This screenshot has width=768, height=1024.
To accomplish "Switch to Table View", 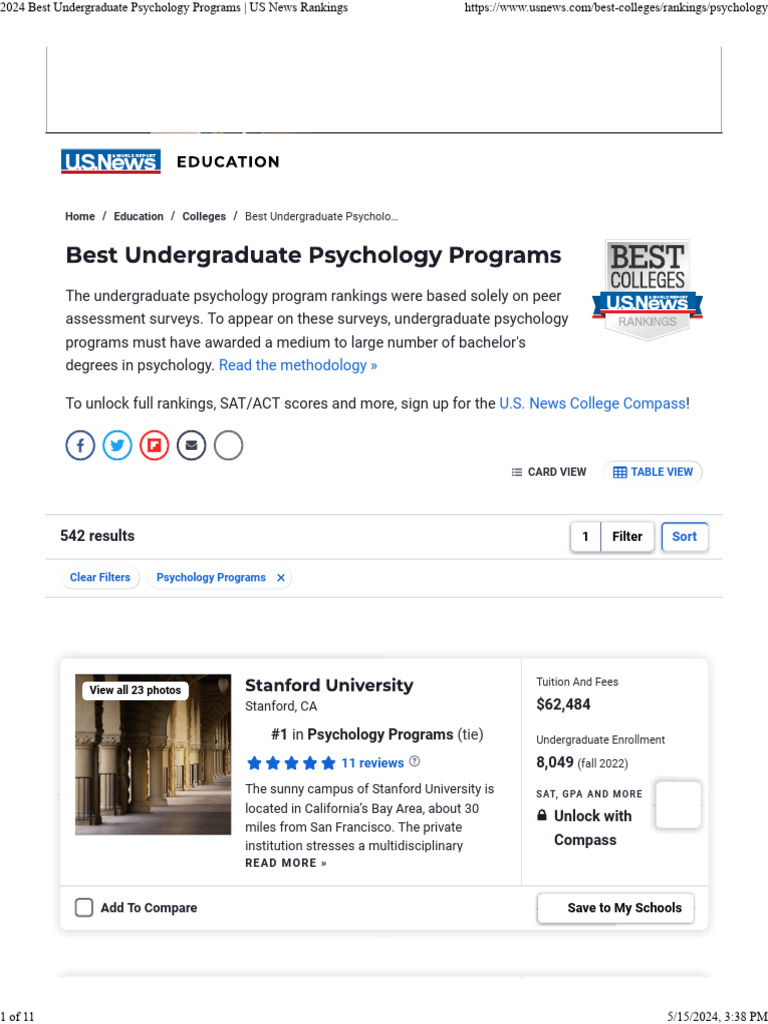I will pos(652,472).
